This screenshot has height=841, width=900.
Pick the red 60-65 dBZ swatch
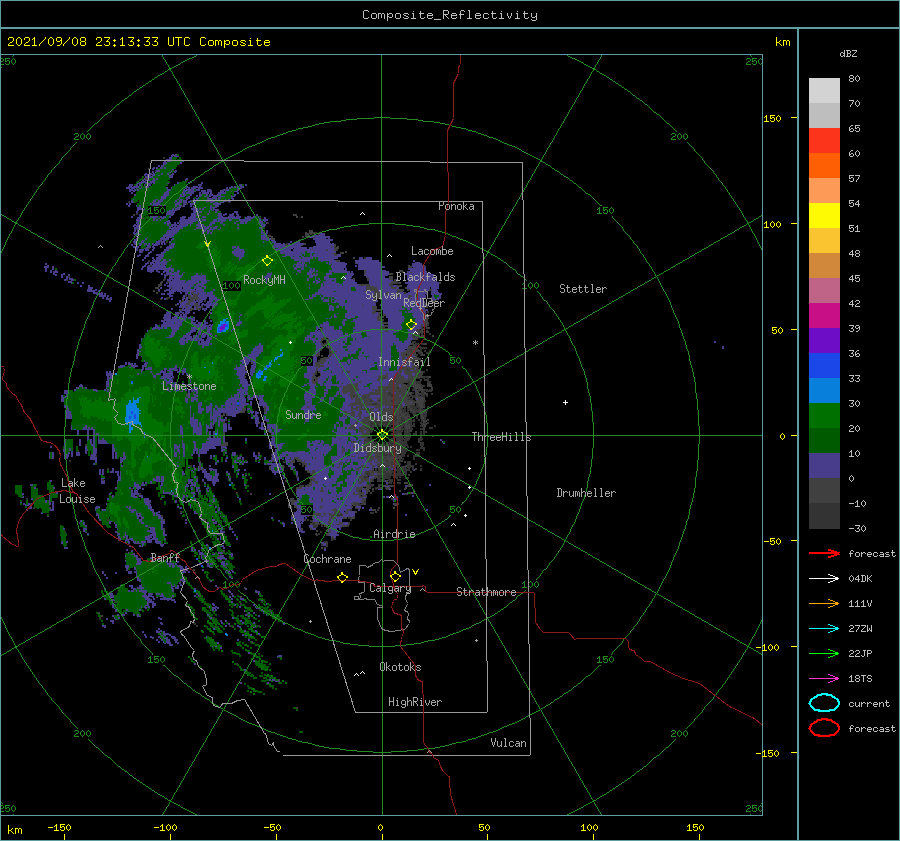click(x=824, y=141)
